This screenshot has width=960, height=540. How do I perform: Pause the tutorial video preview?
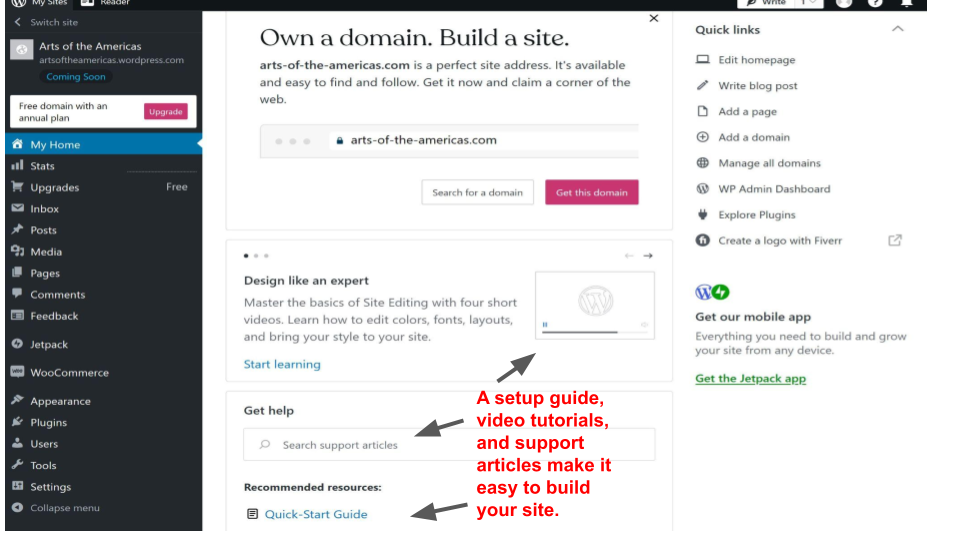pyautogui.click(x=545, y=324)
